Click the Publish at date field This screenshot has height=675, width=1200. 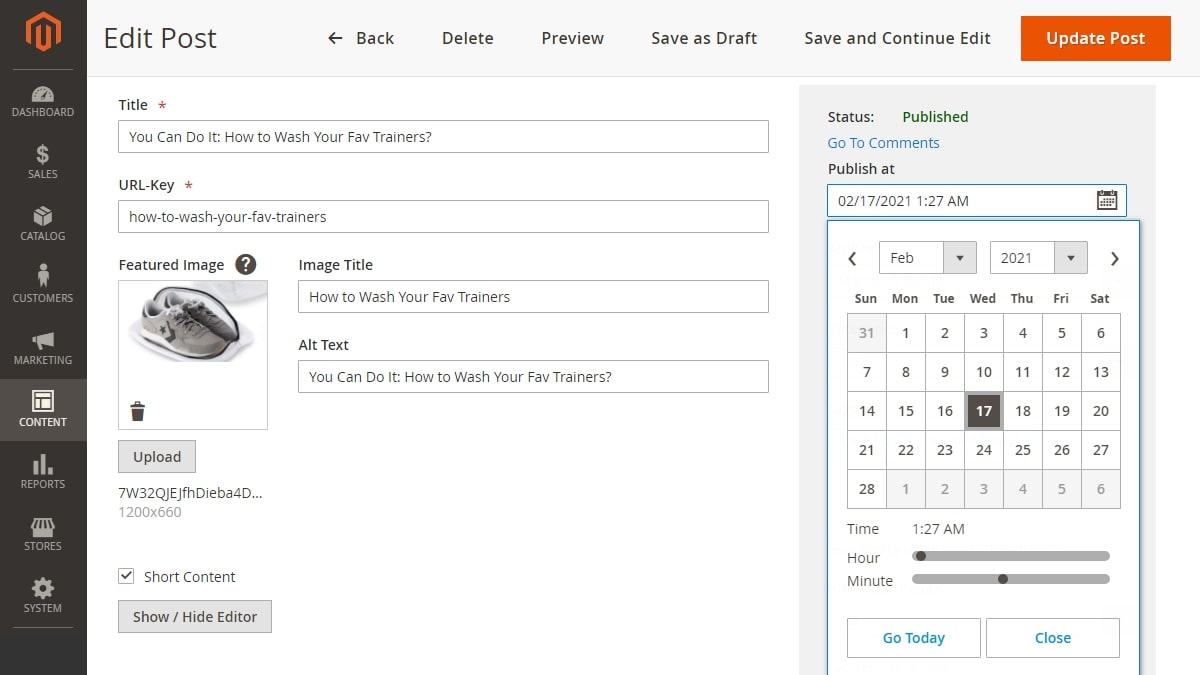coord(977,200)
